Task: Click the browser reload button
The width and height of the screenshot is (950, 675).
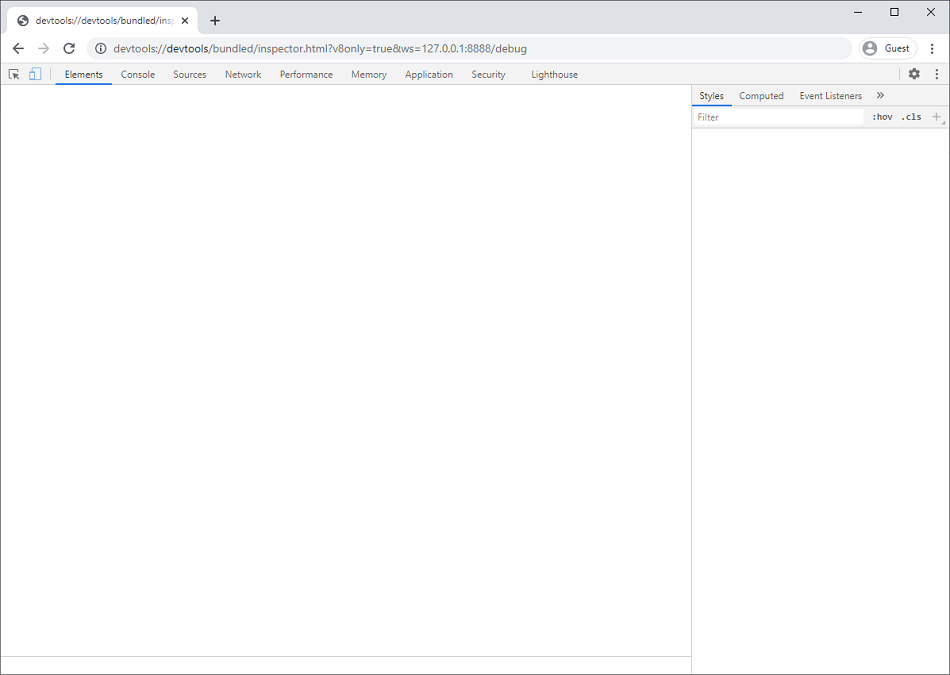Action: coord(69,48)
